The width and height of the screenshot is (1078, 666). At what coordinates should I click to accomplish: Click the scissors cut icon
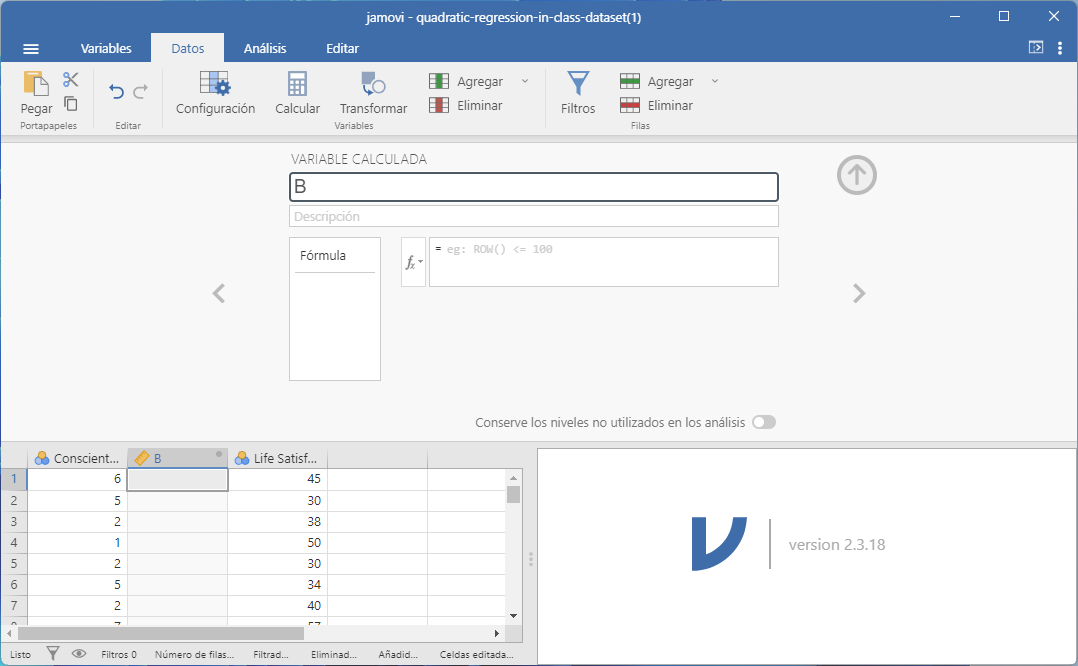click(70, 80)
